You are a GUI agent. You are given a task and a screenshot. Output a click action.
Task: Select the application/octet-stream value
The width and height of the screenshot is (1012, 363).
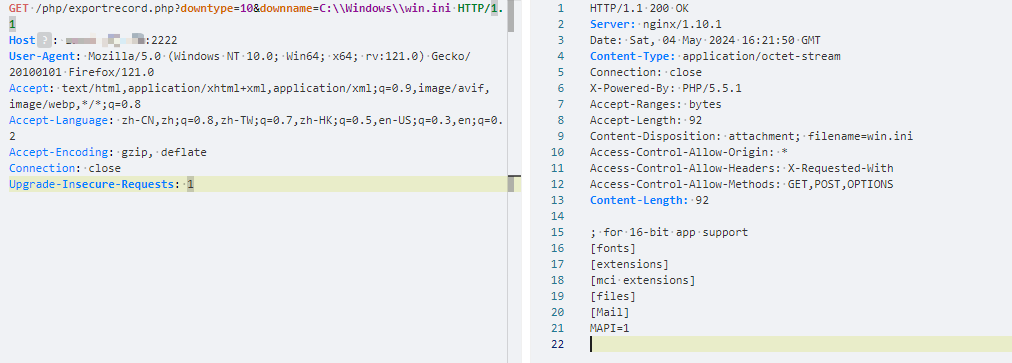coord(762,56)
